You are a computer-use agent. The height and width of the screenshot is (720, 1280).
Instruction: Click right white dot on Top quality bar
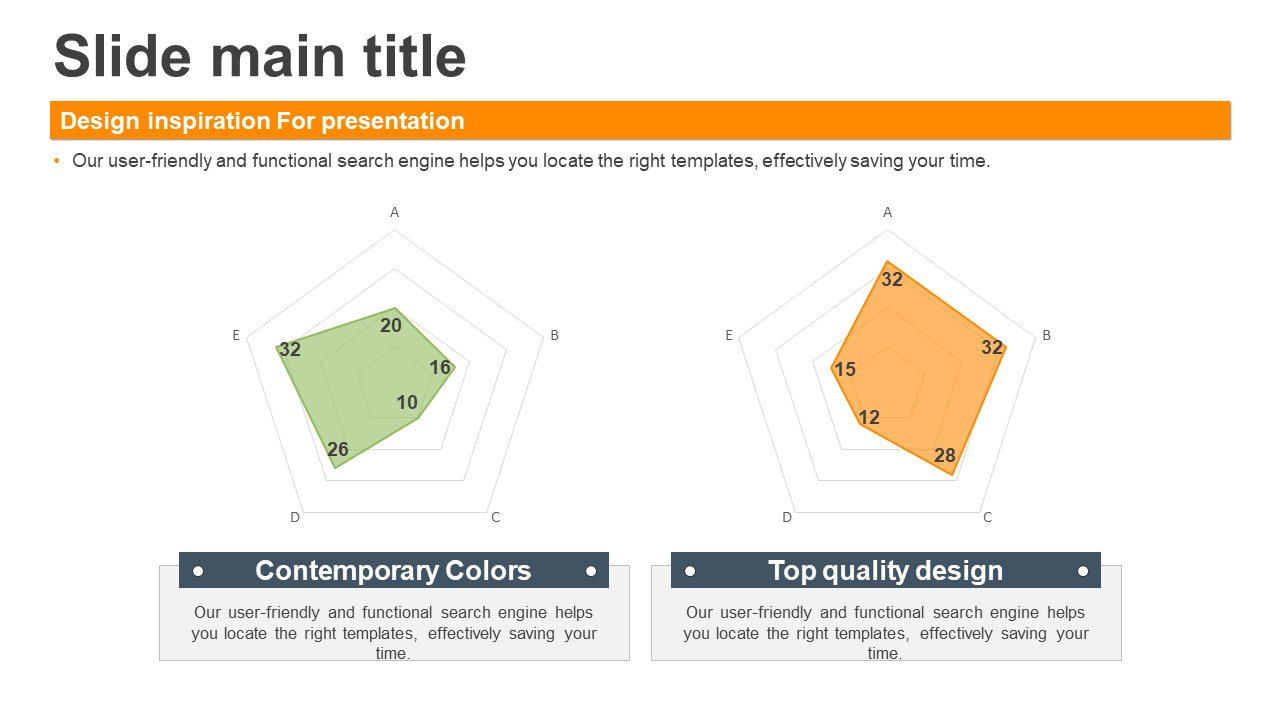[x=1083, y=571]
